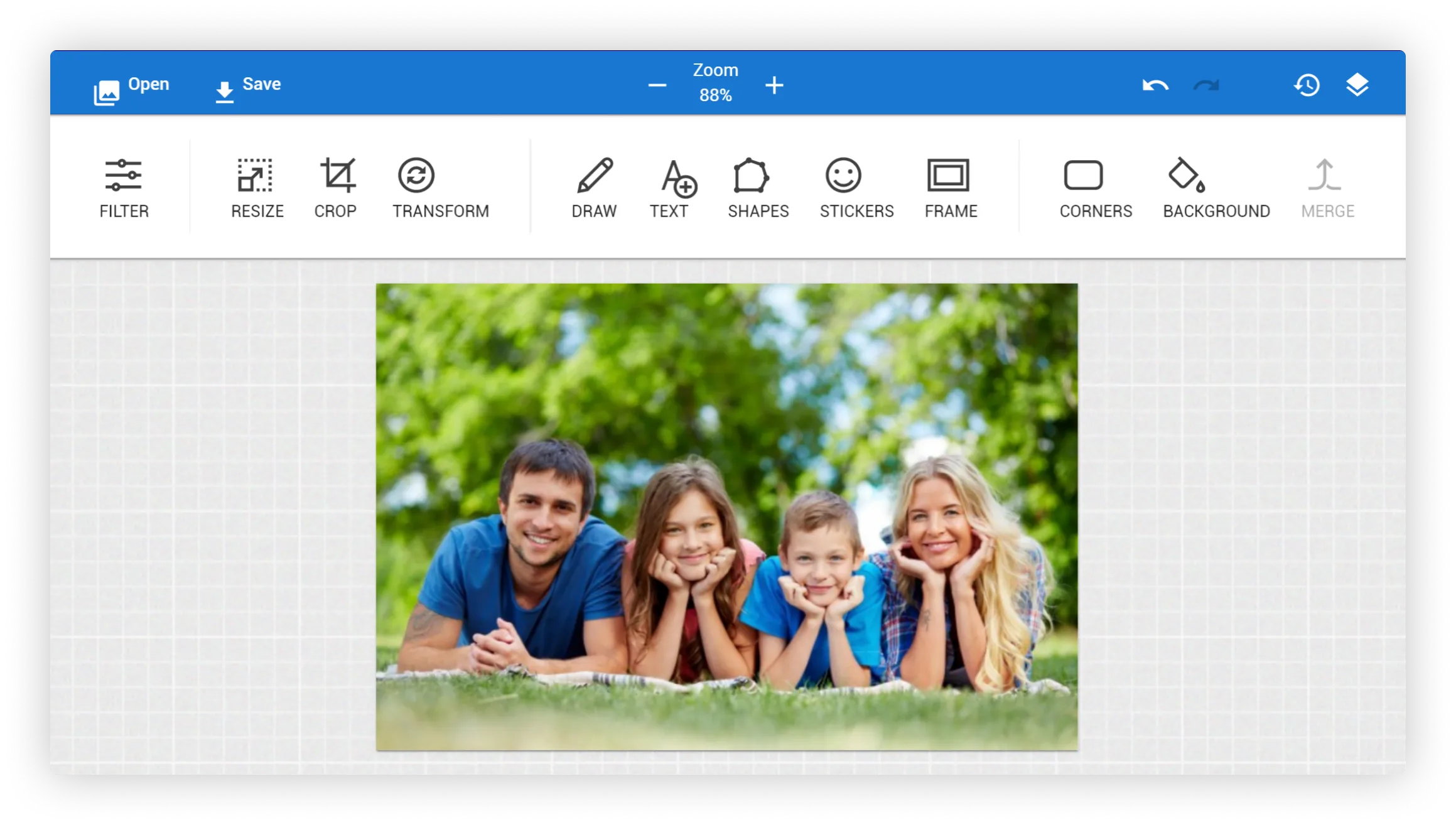Open the Crop tool
This screenshot has height=825, width=1456.
click(x=336, y=185)
